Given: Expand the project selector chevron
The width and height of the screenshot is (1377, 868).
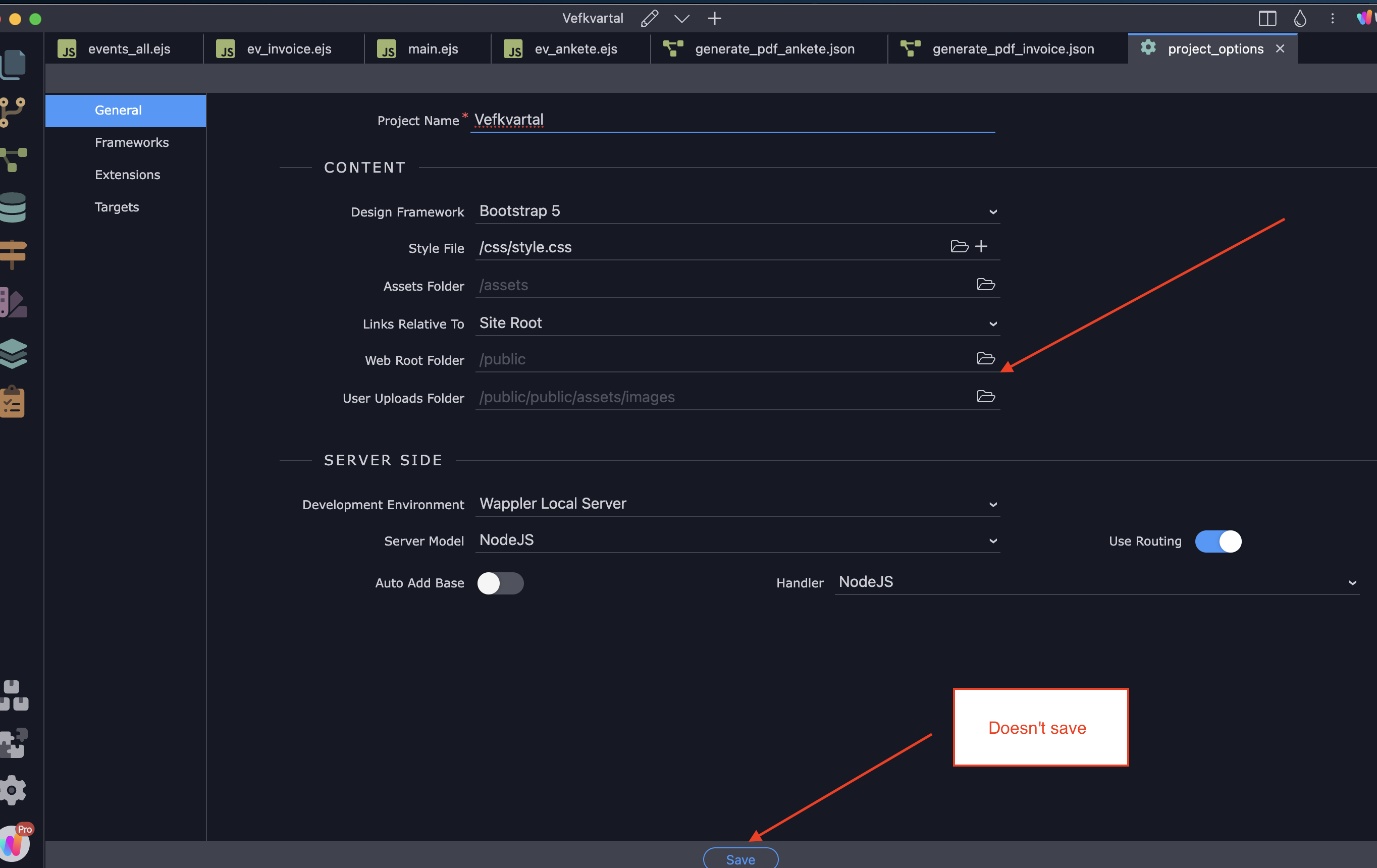Looking at the screenshot, I should point(681,18).
